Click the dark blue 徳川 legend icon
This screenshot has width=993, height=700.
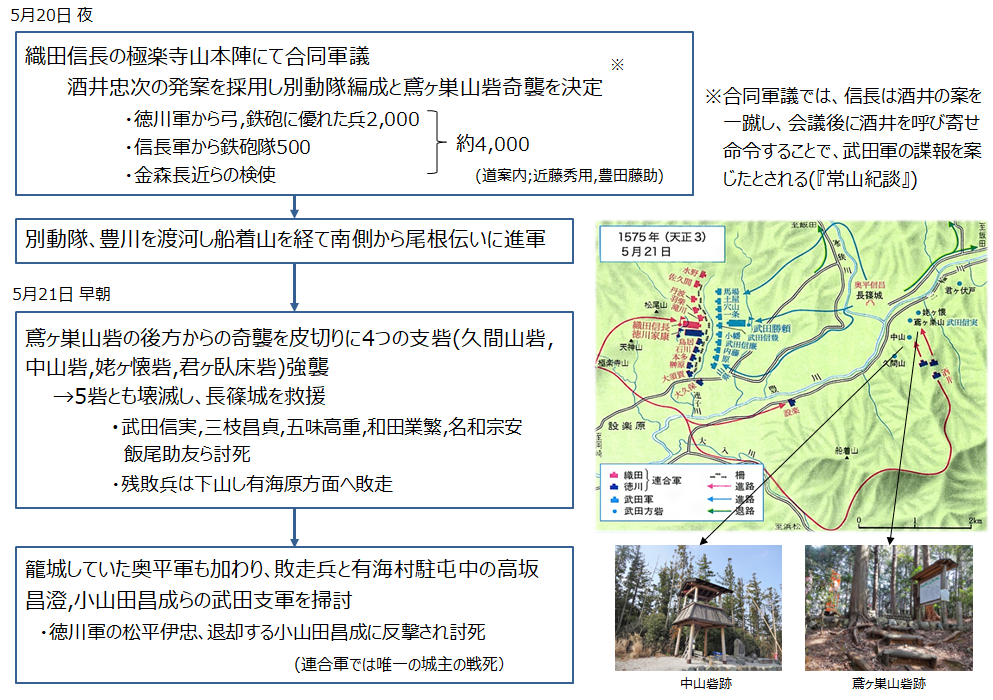coord(611,484)
